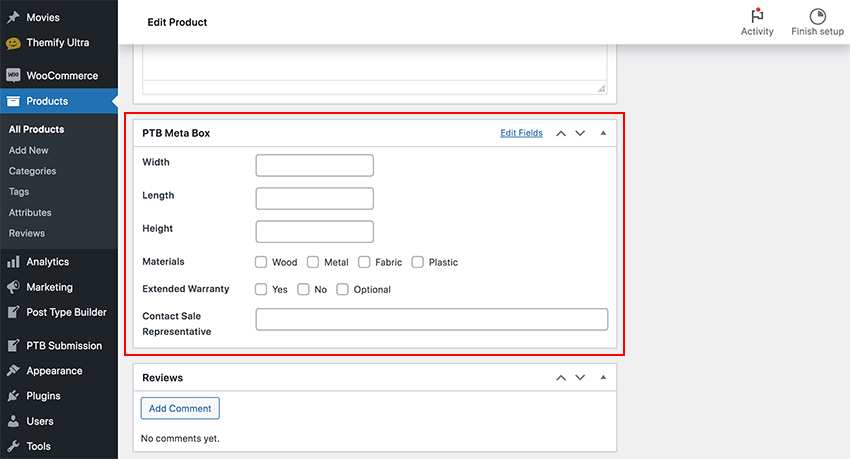
Task: Open the Activity flag icon
Action: pos(757,16)
